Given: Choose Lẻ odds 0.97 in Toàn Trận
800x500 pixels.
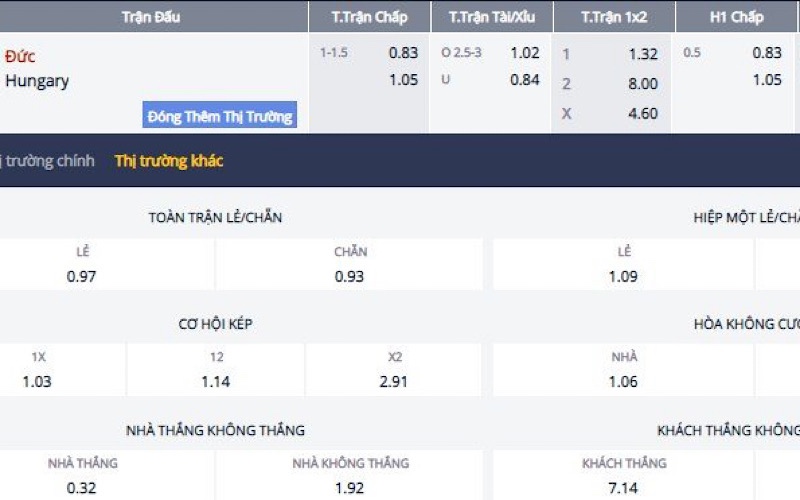Looking at the screenshot, I should click(x=82, y=276).
